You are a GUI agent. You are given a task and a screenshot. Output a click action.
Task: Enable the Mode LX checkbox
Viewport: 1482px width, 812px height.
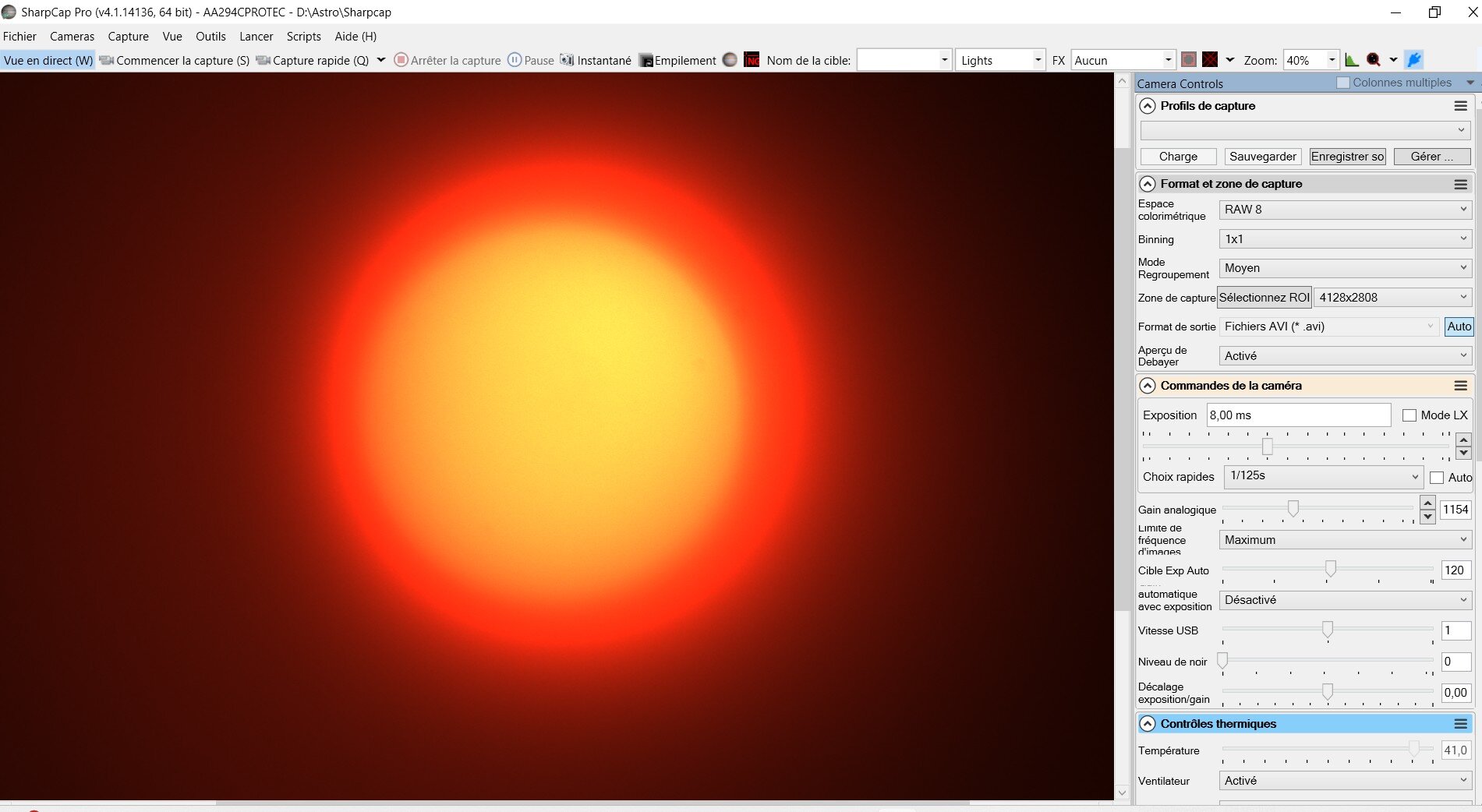pyautogui.click(x=1409, y=415)
